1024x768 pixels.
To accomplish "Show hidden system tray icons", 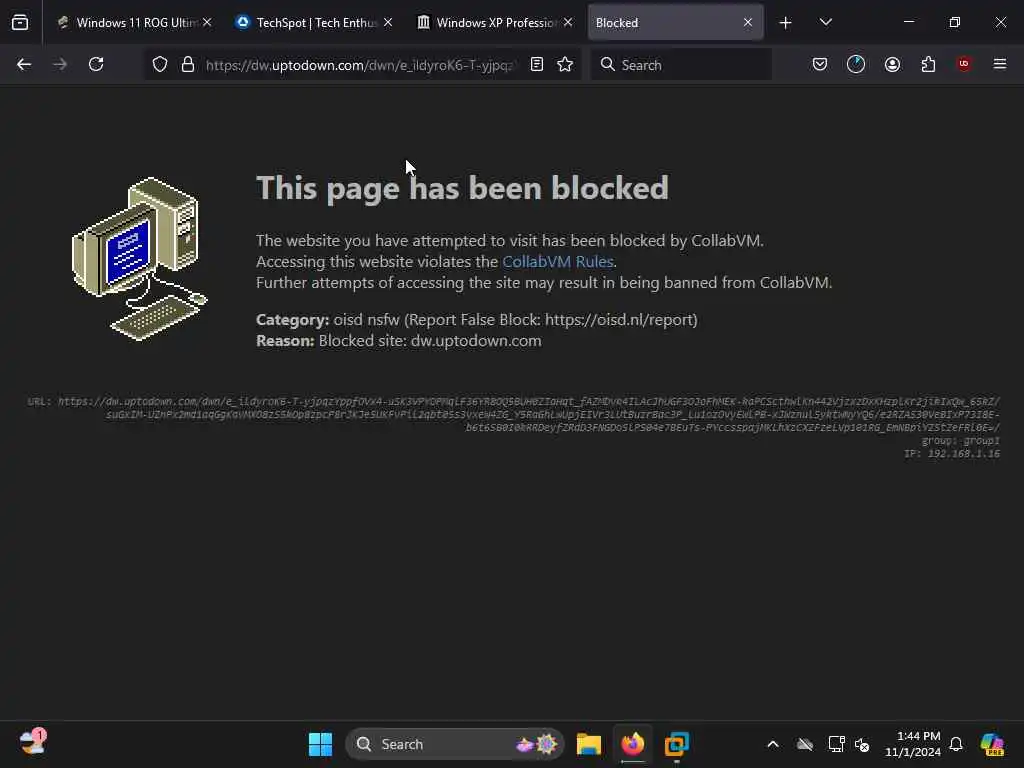I will coord(773,744).
